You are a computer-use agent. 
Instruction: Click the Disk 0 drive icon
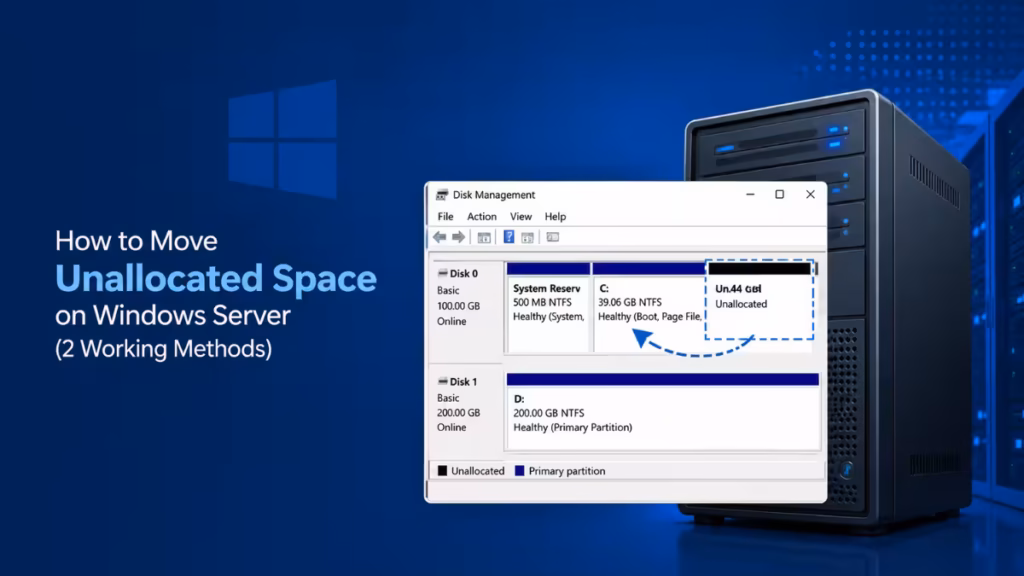(x=442, y=273)
